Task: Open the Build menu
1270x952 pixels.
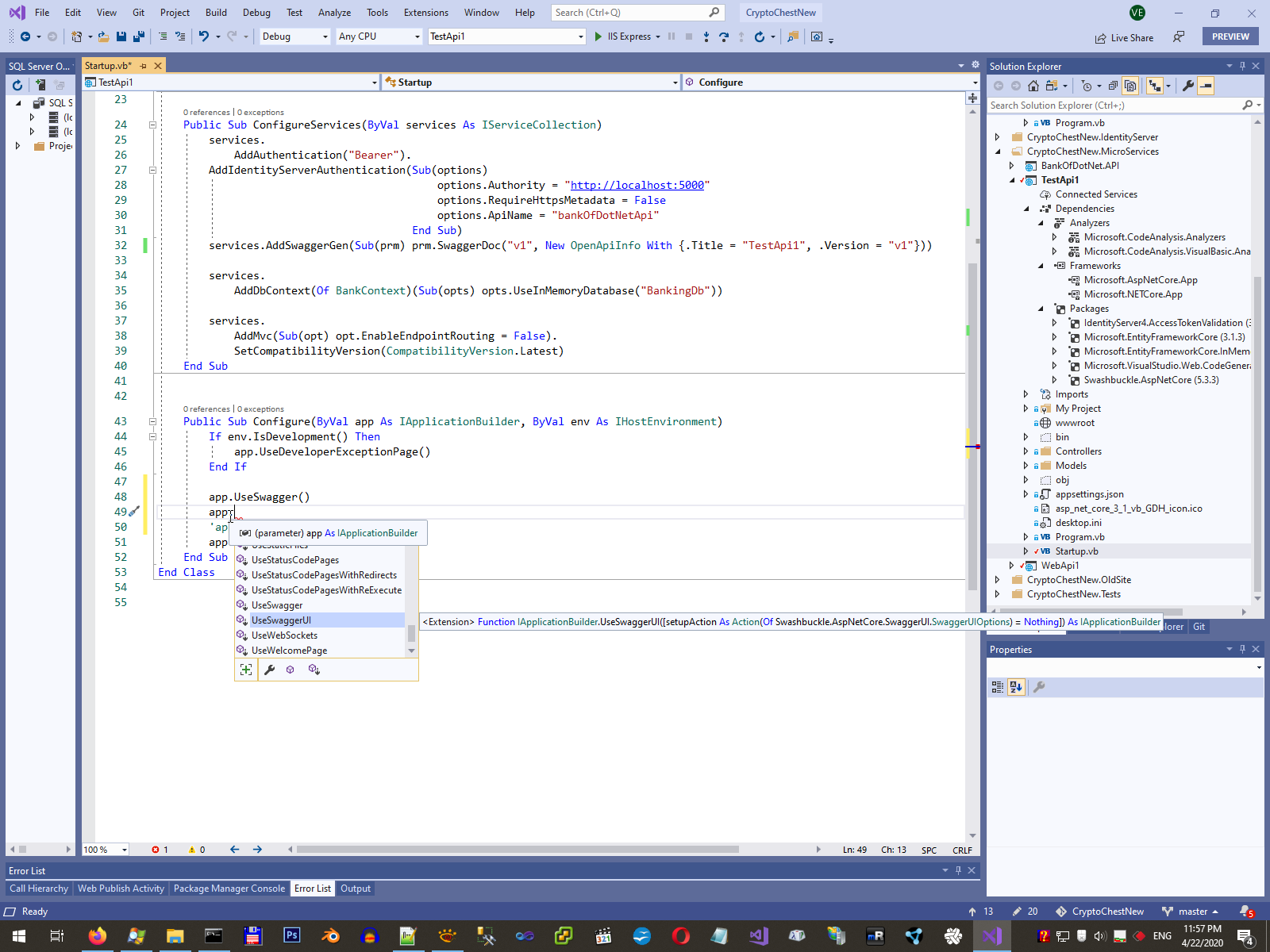Action: pos(215,13)
